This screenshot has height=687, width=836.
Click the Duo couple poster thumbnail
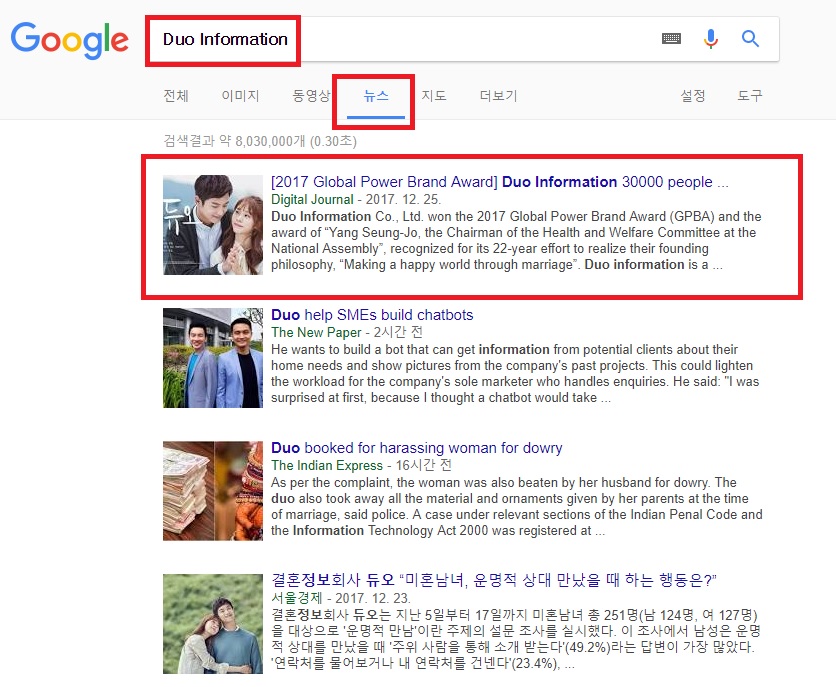pyautogui.click(x=213, y=225)
